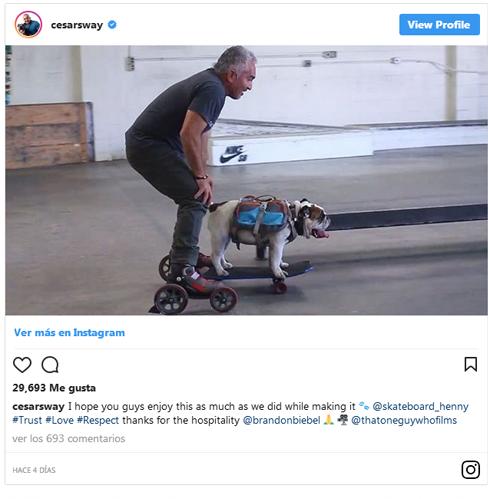488x499 pixels.
Task: Open the #Respect hashtag
Action: [x=98, y=420]
